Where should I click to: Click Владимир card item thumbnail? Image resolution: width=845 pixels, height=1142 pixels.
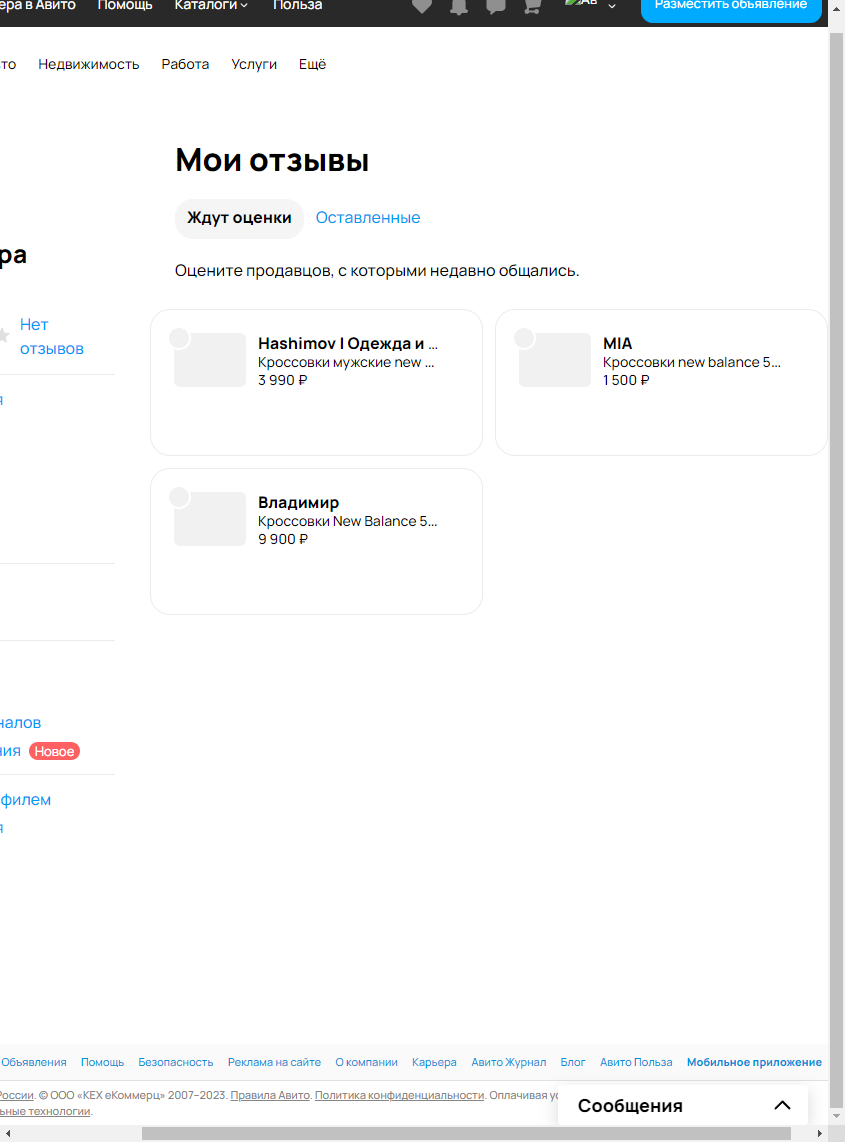point(209,519)
